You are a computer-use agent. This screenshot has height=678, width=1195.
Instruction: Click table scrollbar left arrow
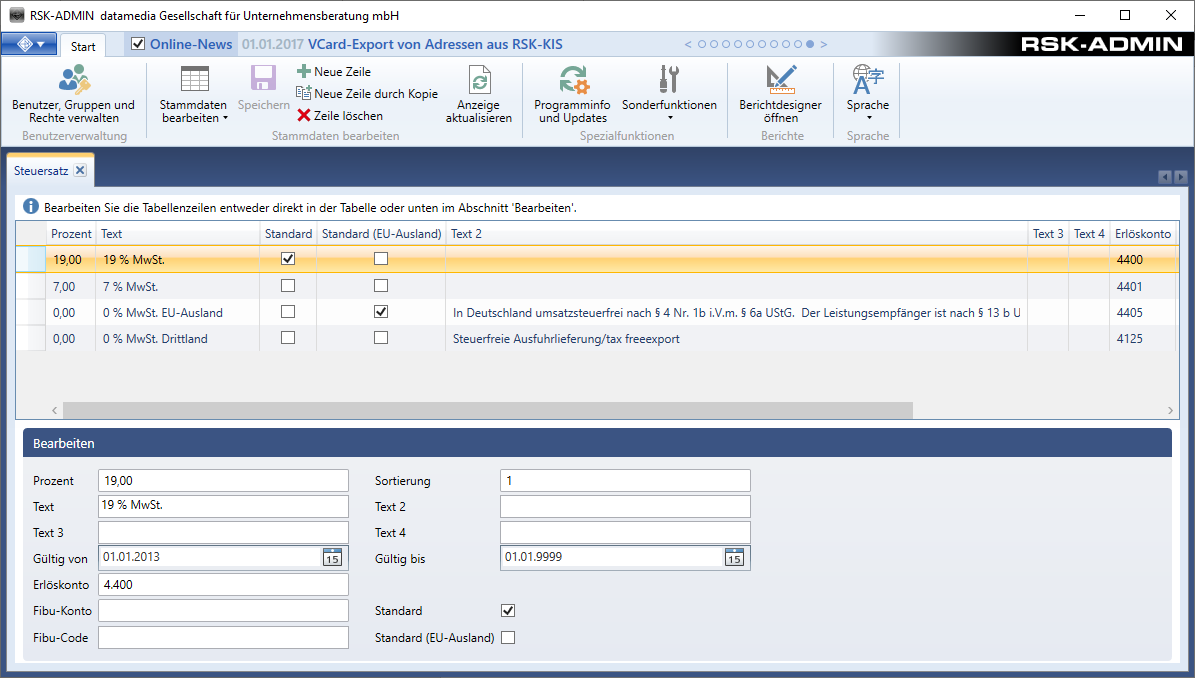pos(55,411)
